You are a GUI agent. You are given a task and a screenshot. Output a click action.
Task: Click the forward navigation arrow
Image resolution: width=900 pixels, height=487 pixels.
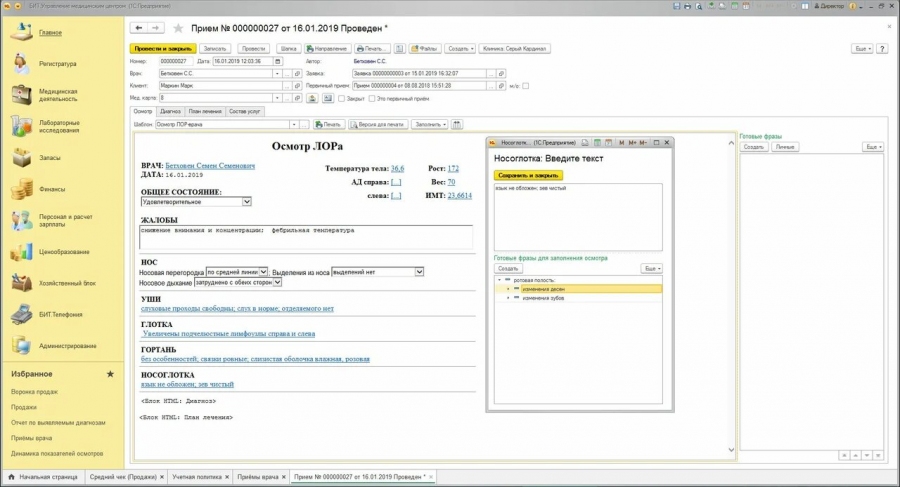pos(156,28)
